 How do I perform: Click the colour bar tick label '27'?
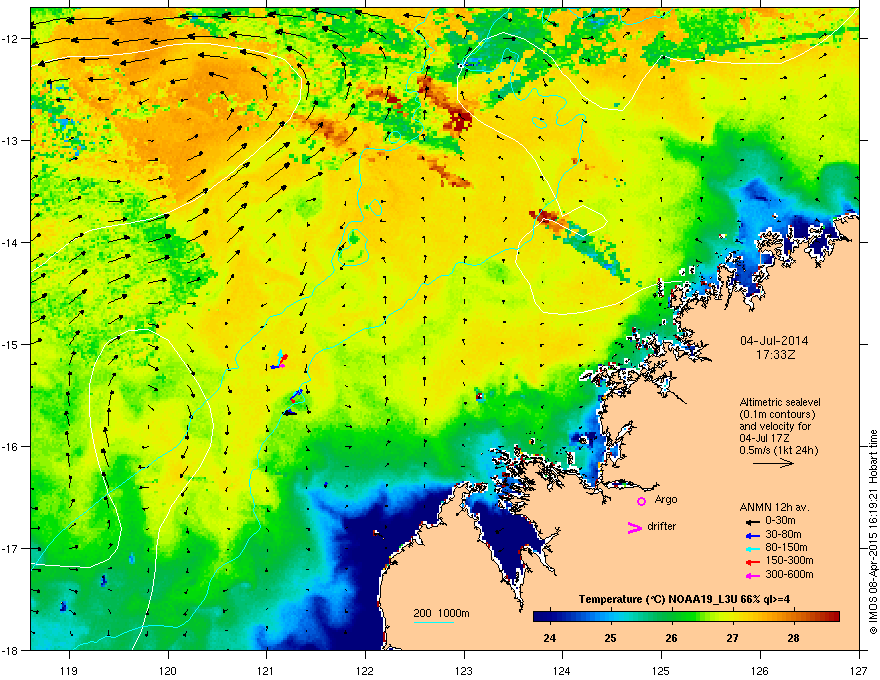point(732,638)
